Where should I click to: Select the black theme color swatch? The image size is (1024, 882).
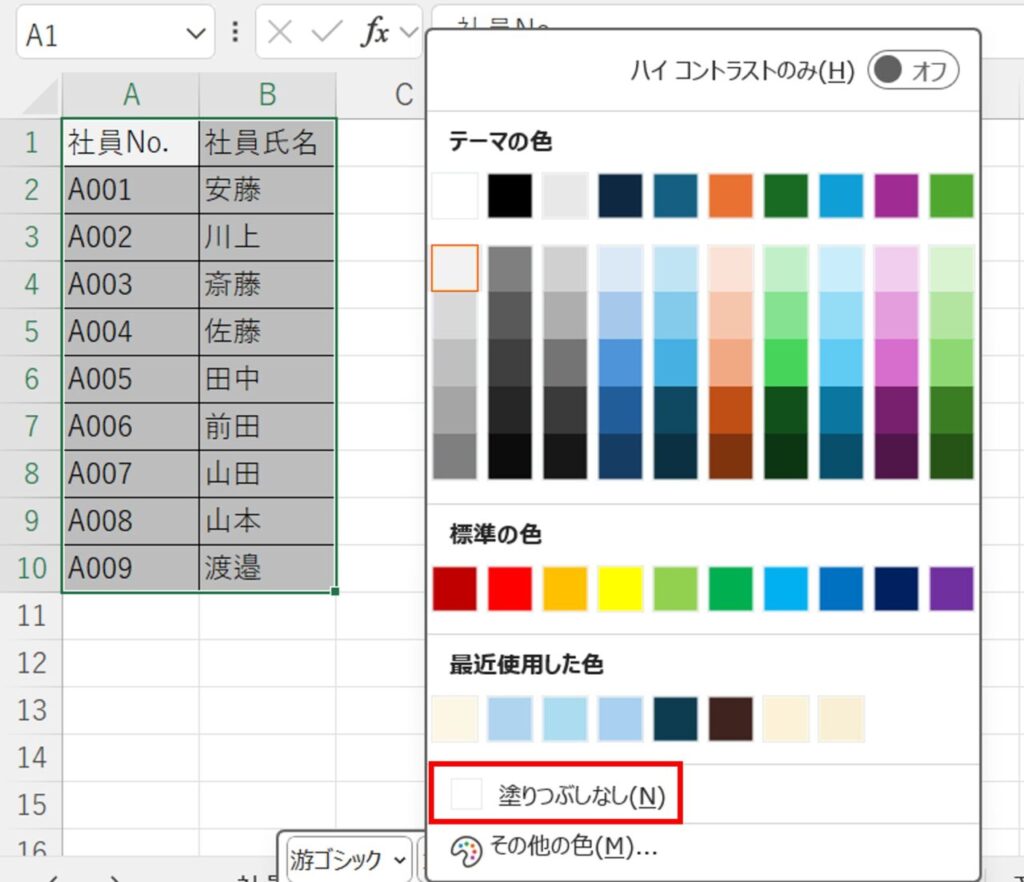coord(510,195)
